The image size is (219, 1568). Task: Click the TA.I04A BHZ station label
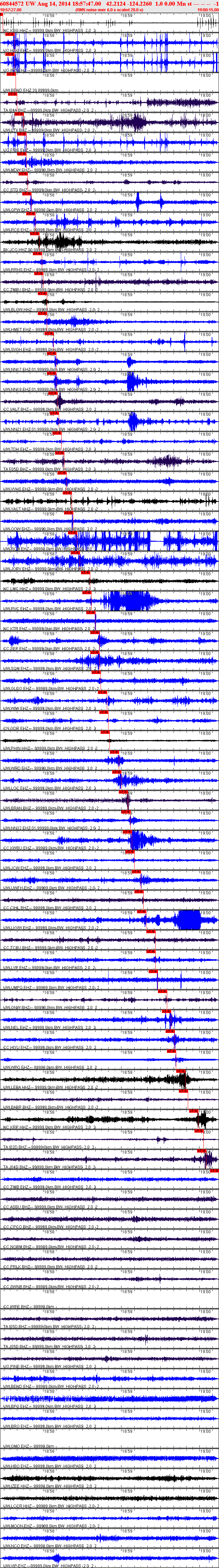49,110
